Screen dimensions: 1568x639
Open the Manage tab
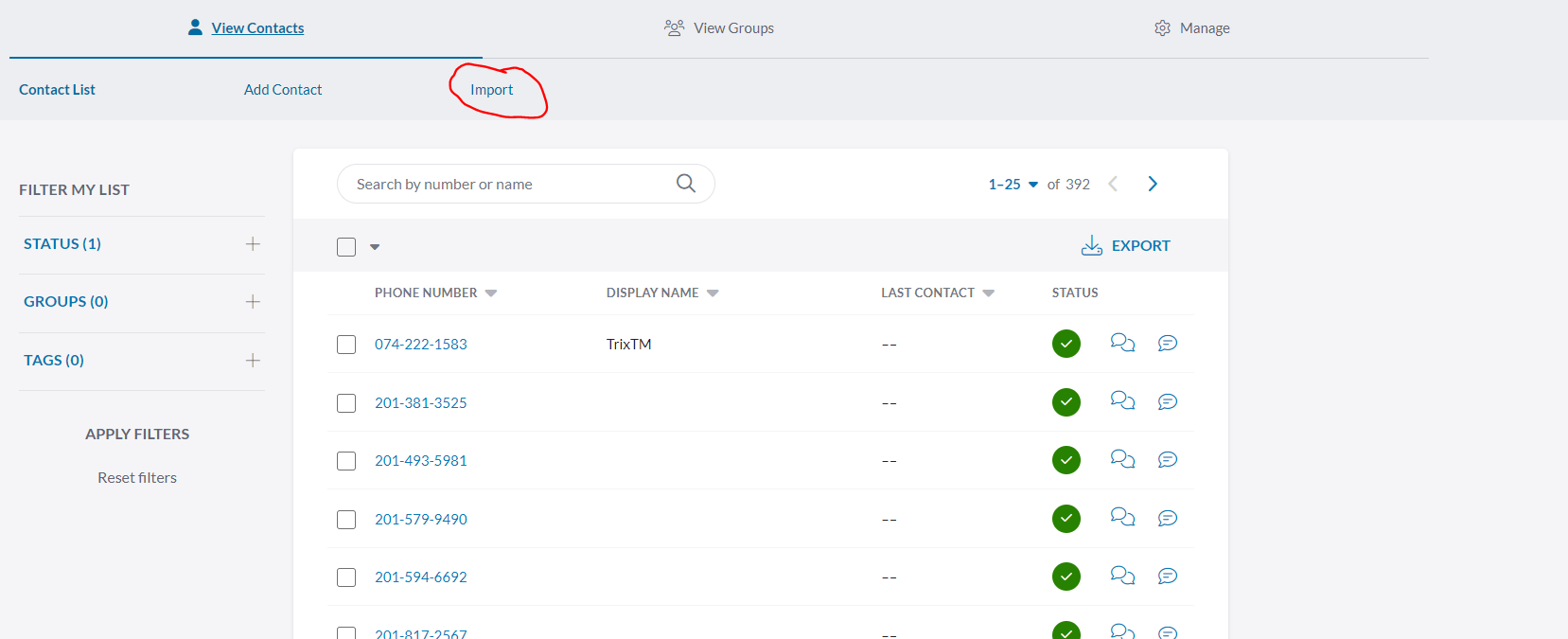point(1192,28)
